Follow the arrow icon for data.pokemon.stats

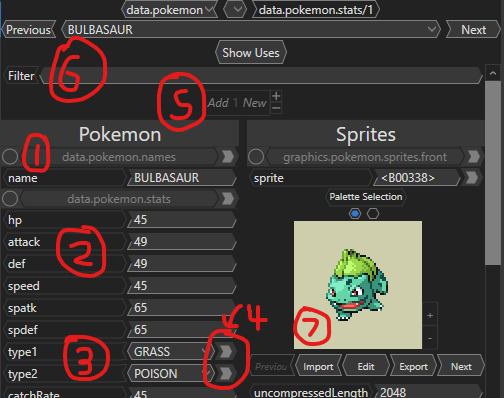(228, 199)
